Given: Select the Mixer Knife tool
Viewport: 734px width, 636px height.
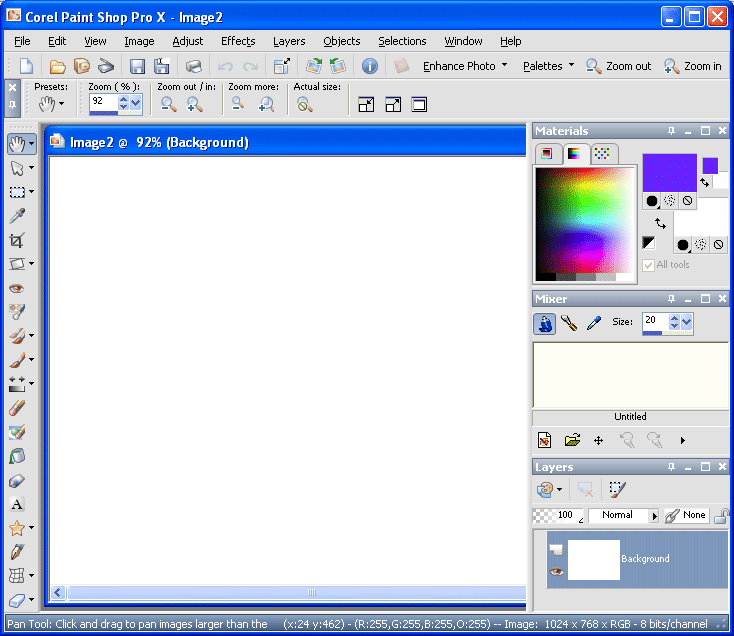Looking at the screenshot, I should point(569,323).
